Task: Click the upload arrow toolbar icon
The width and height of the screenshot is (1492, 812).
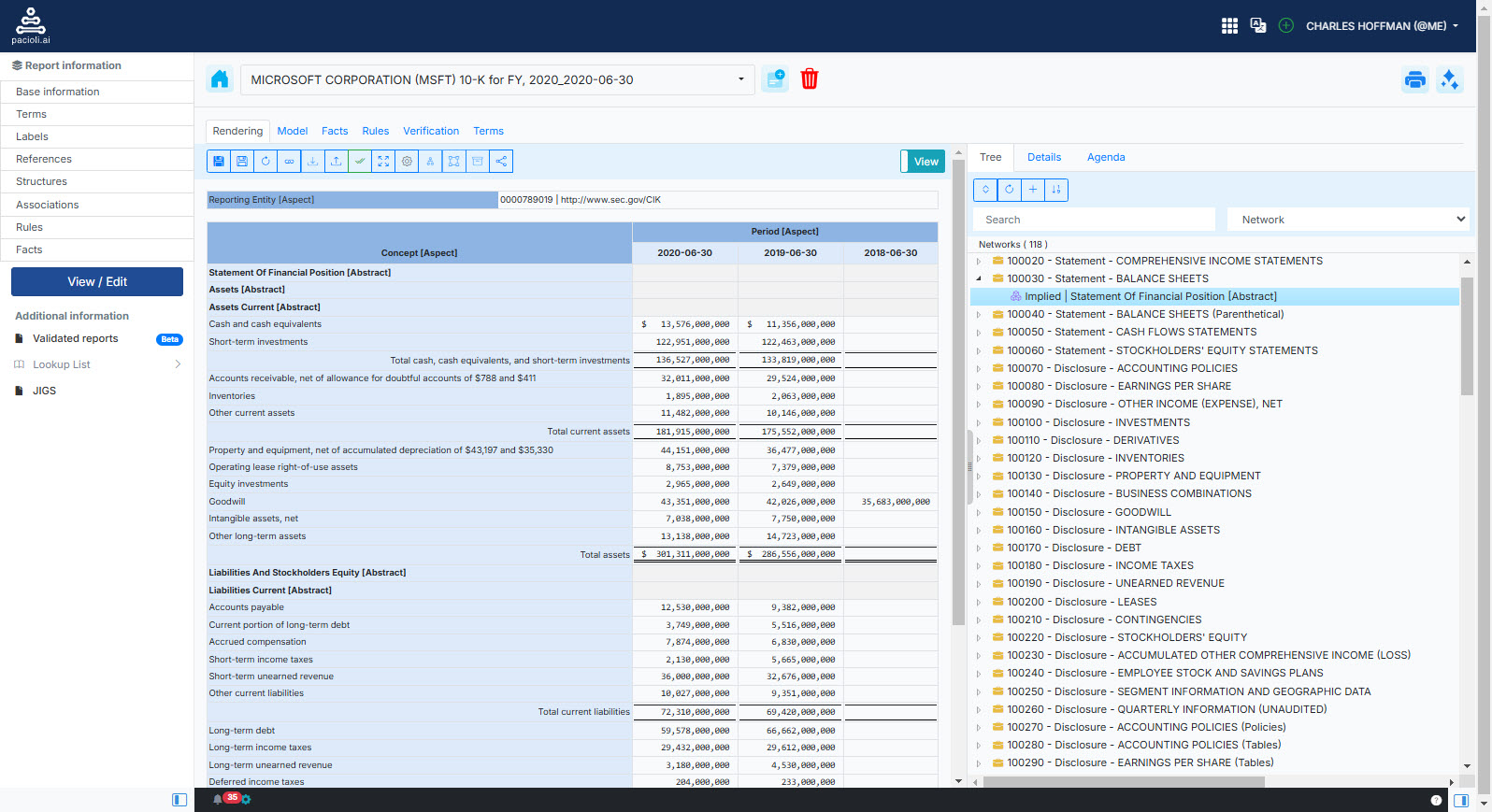Action: point(336,162)
